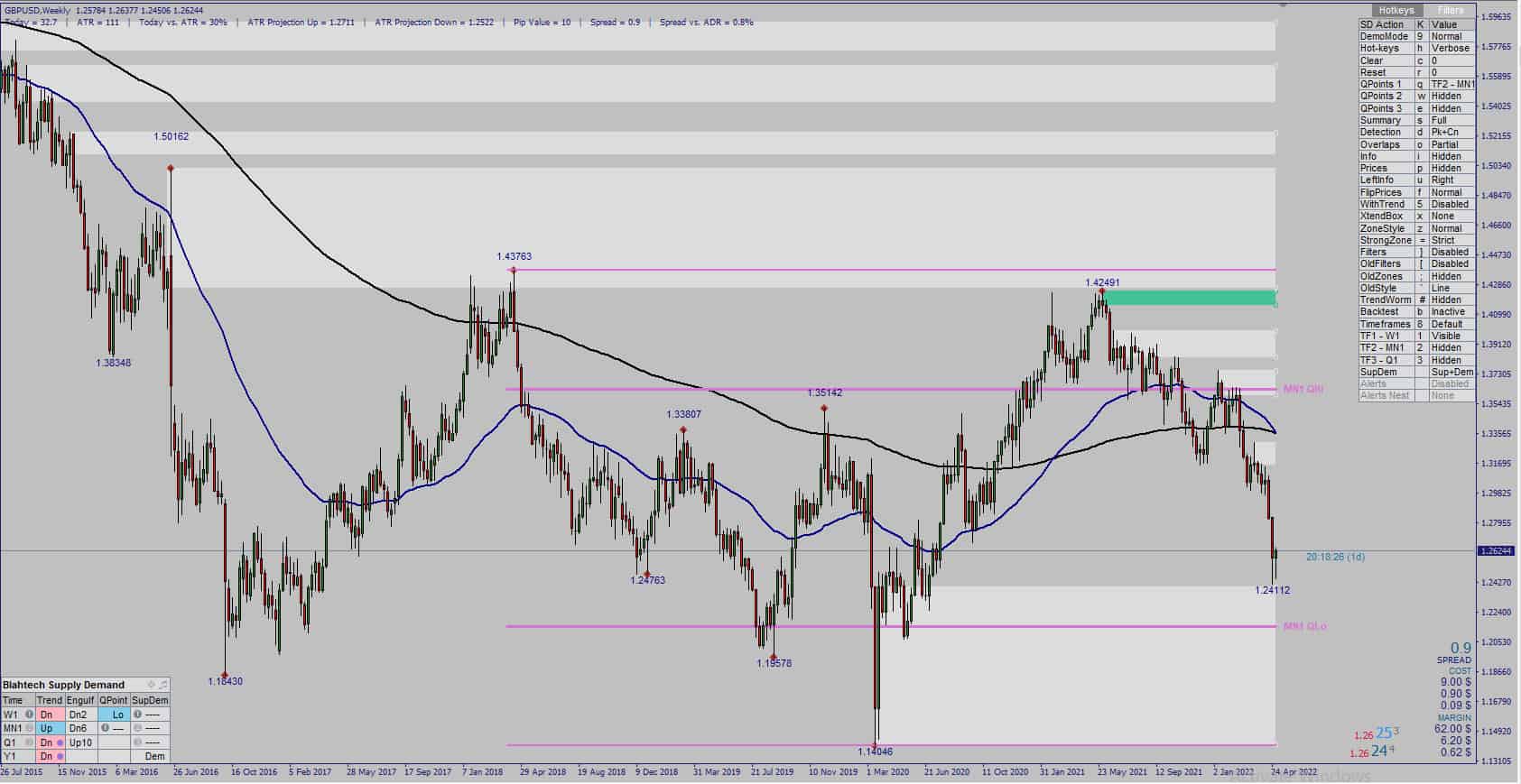Screen dimensions: 1521x784
Task: Click the info icon in MN1 QPoint cell
Action: tap(105, 728)
